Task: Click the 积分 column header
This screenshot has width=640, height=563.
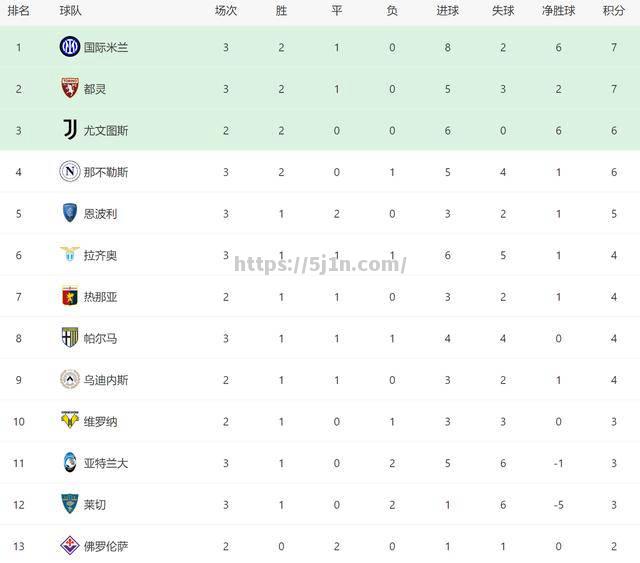Action: [613, 11]
